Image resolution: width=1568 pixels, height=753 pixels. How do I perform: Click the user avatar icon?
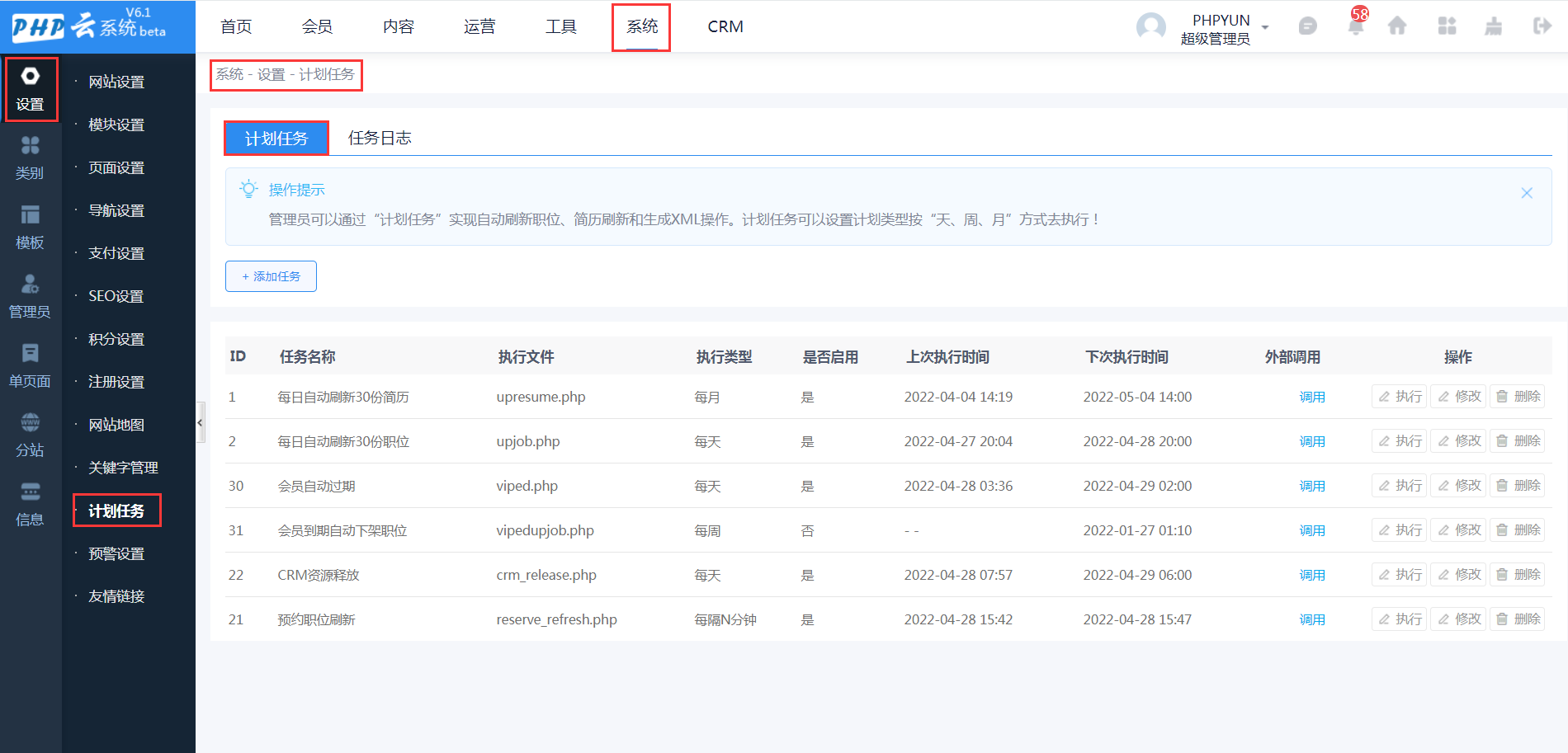[1151, 27]
